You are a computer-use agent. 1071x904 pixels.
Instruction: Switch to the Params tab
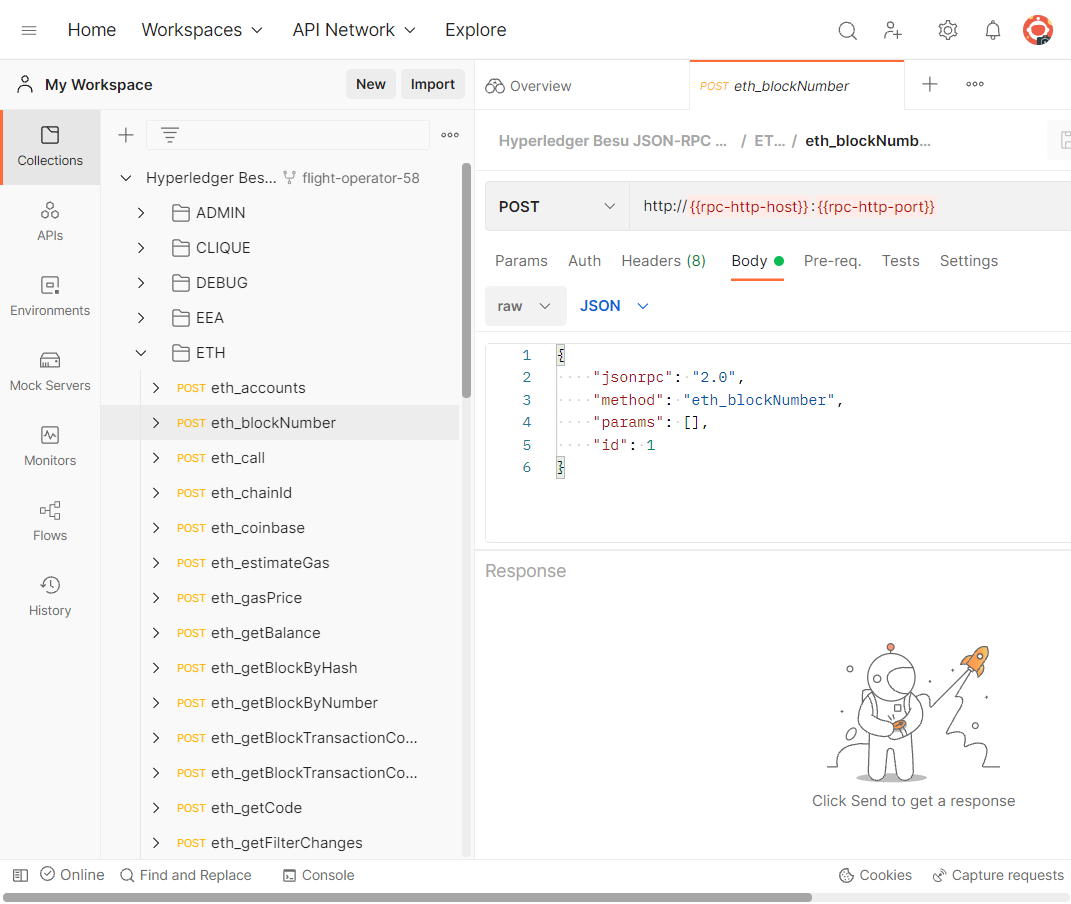pos(521,261)
